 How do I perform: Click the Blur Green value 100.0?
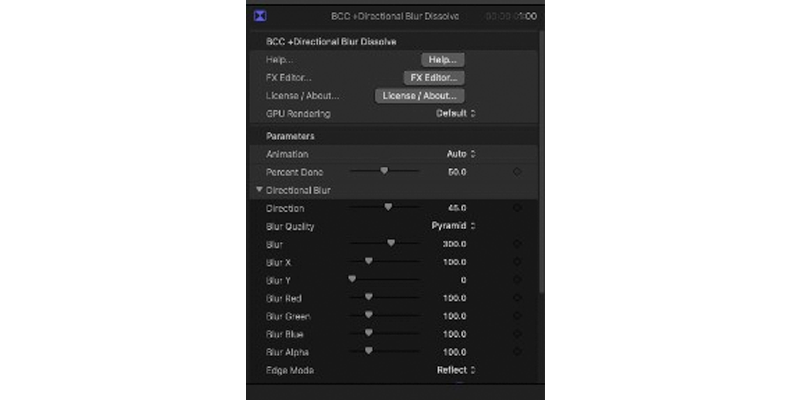455,316
